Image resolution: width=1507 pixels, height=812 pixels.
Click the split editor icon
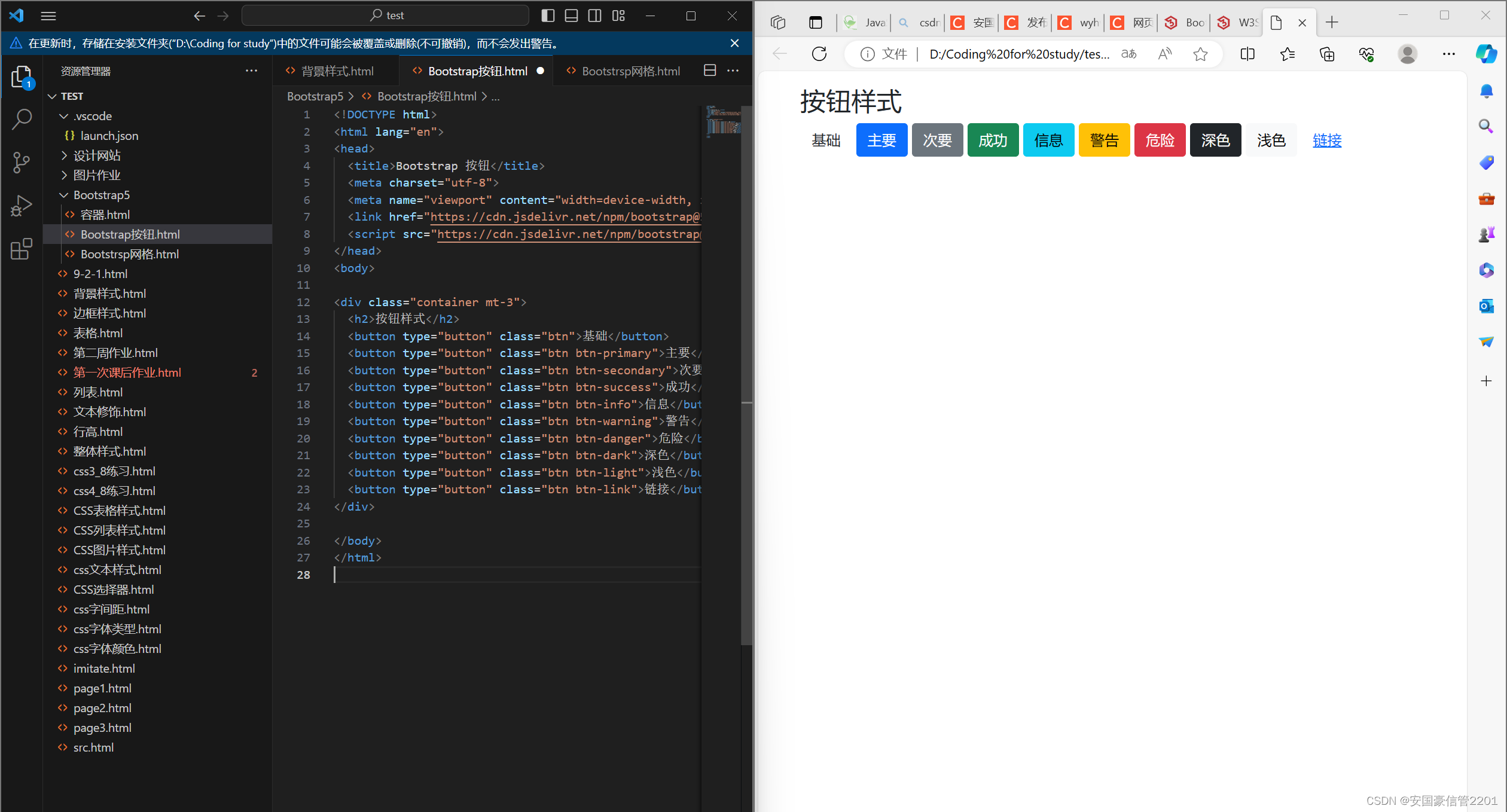pos(710,71)
